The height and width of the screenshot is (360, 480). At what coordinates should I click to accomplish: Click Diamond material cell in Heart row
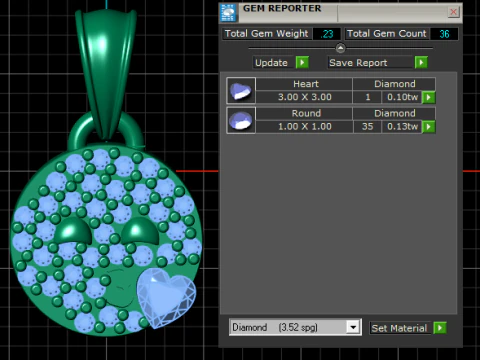click(x=394, y=84)
